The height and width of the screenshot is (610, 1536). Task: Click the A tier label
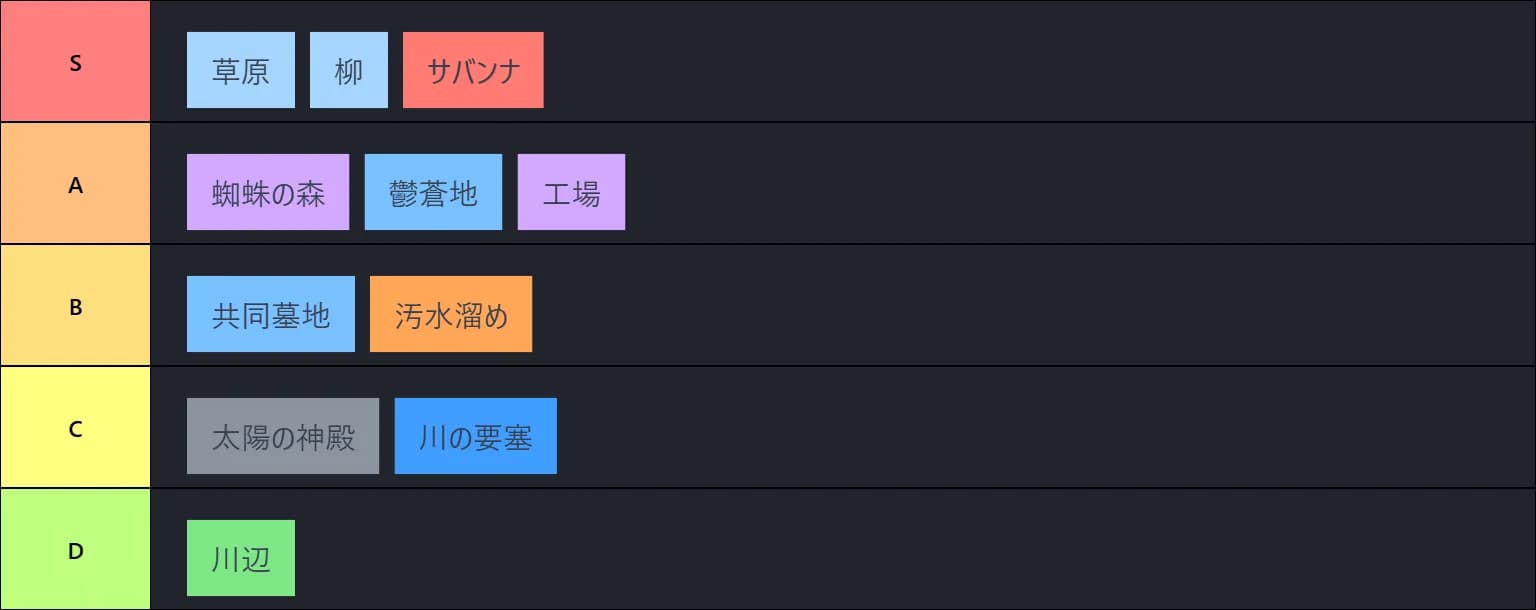(x=75, y=184)
